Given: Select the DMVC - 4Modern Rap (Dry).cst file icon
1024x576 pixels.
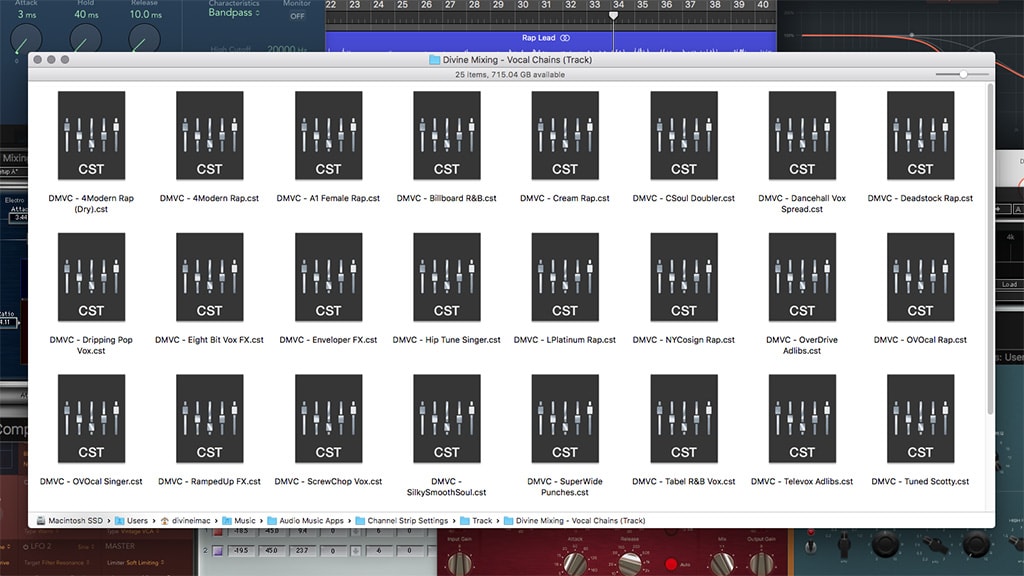Looking at the screenshot, I should click(x=91, y=135).
